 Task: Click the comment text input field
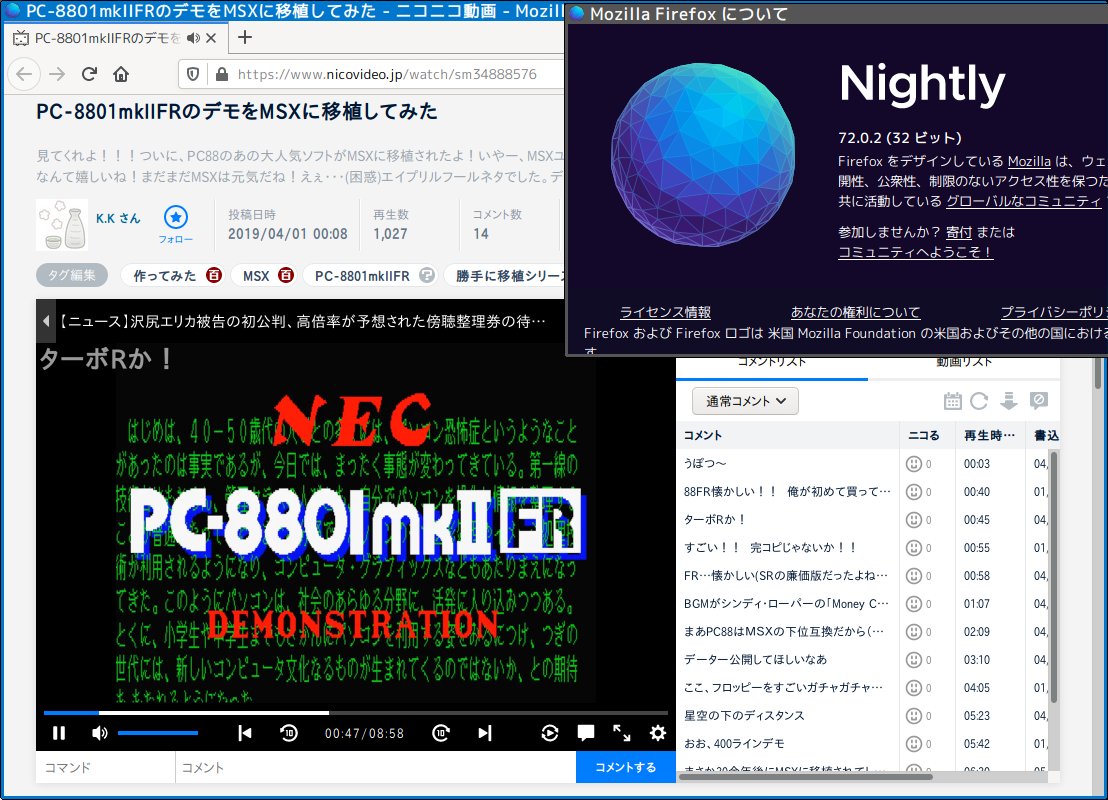click(x=376, y=767)
